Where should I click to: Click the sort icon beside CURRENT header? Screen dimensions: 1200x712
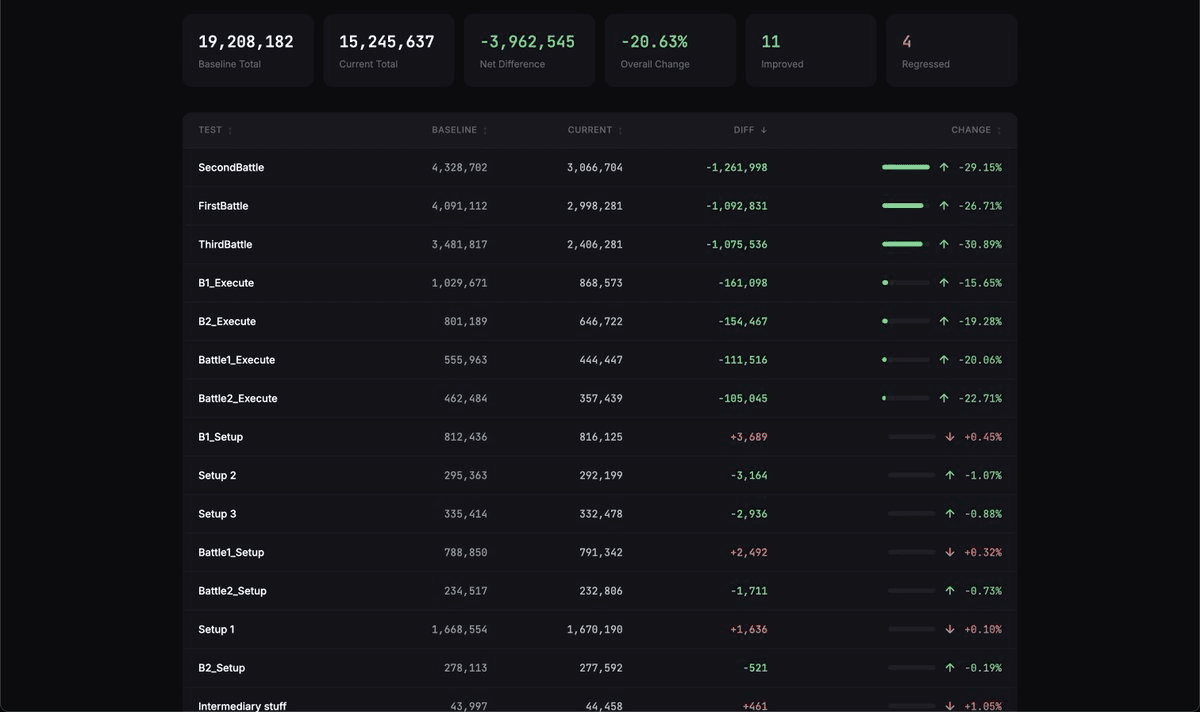[x=620, y=131]
